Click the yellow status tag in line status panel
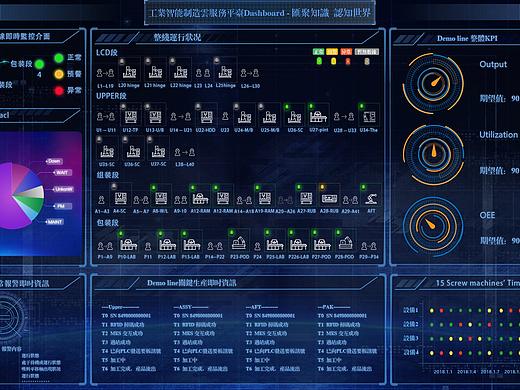 (332, 52)
